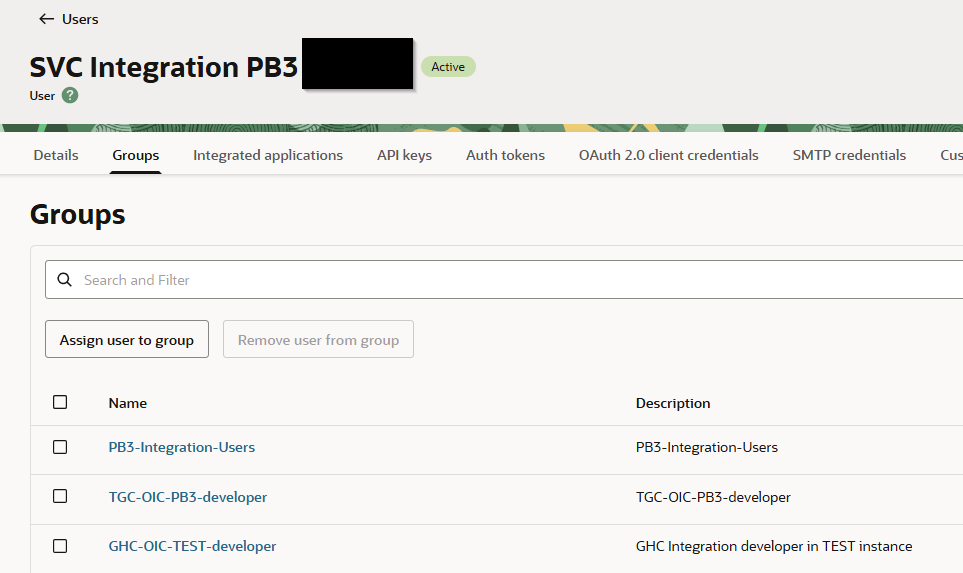Select OAuth 2.0 client credentials tab

click(x=668, y=155)
